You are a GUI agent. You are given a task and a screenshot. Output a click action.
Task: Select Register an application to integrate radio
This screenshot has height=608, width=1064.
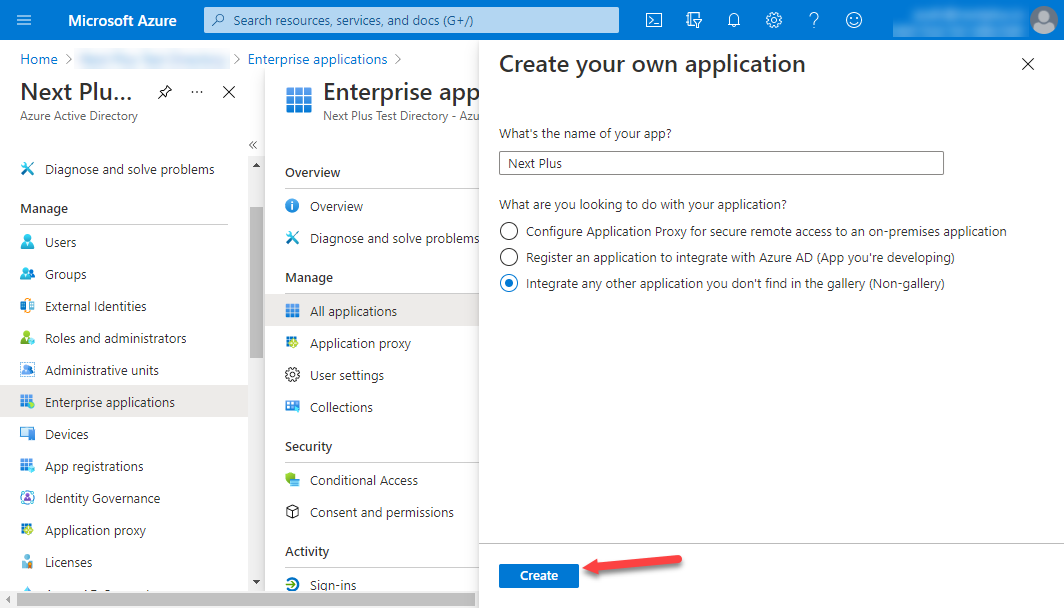click(x=509, y=257)
